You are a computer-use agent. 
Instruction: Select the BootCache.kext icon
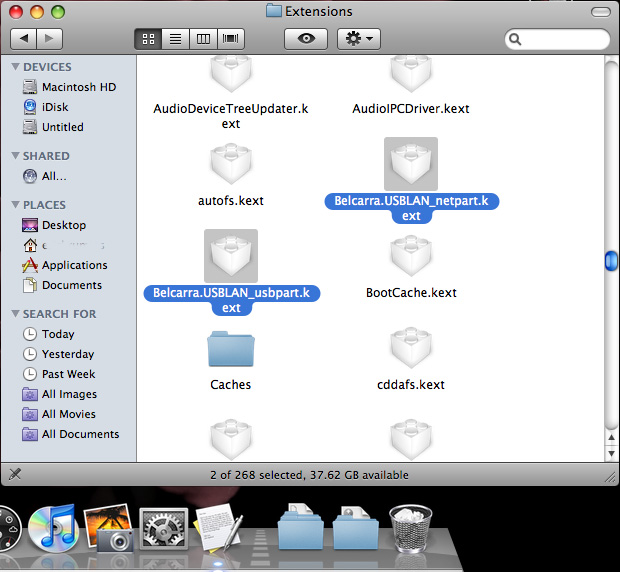(x=411, y=256)
